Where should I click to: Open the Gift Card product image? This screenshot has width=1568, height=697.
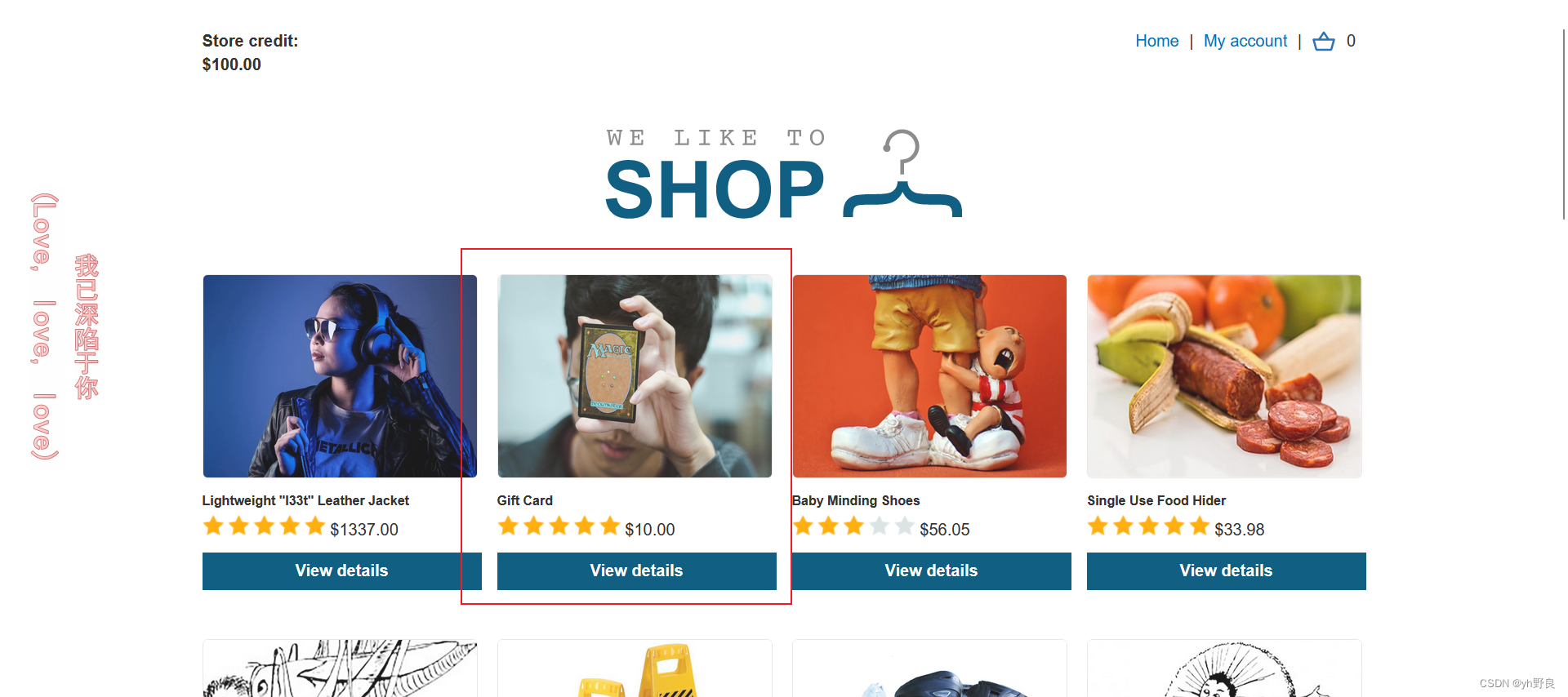point(635,376)
